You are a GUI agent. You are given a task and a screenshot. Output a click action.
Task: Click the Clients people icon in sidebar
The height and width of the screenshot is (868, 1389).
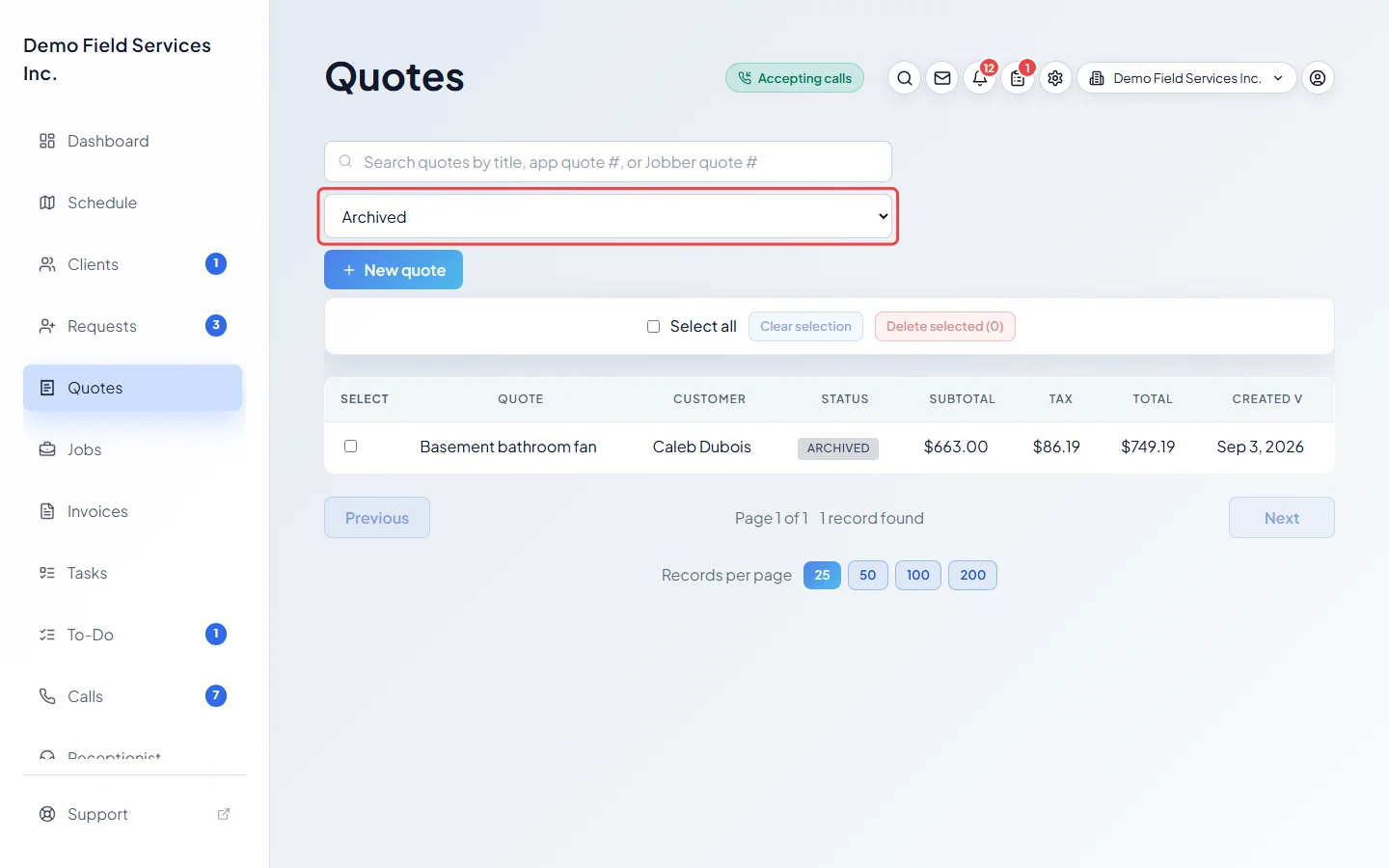47,264
